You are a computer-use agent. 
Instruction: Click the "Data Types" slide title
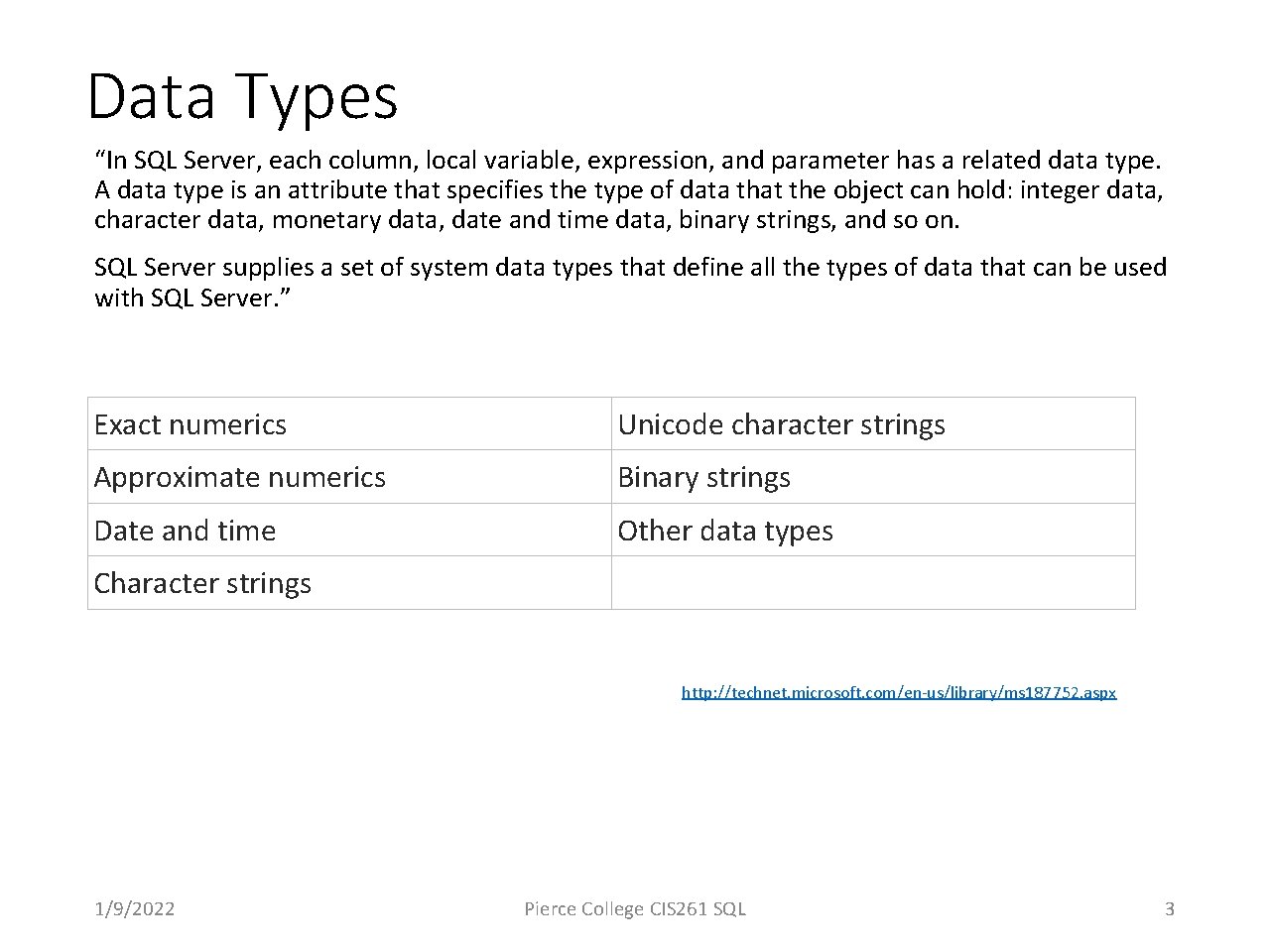click(242, 96)
